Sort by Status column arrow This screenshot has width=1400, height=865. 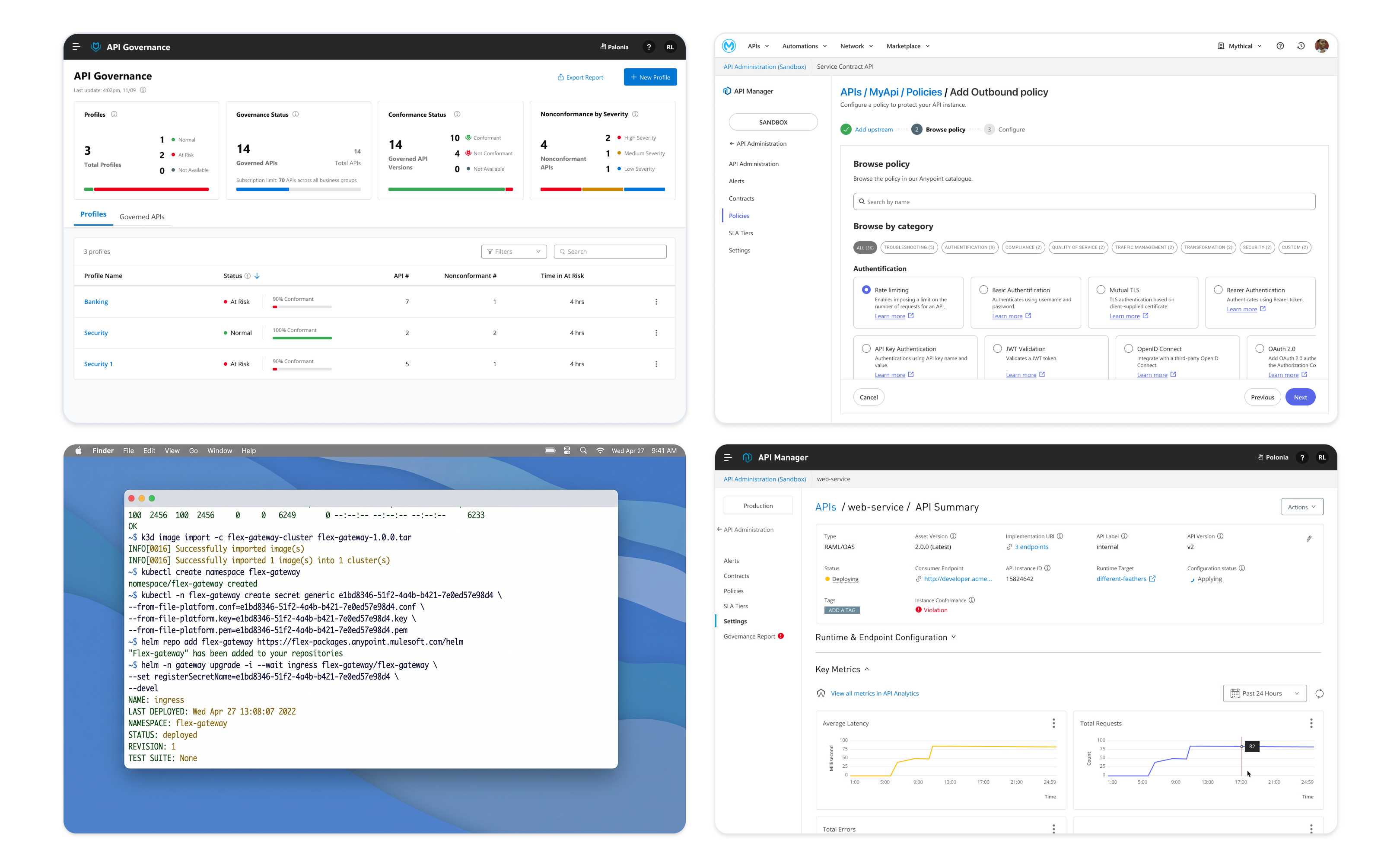tap(257, 276)
